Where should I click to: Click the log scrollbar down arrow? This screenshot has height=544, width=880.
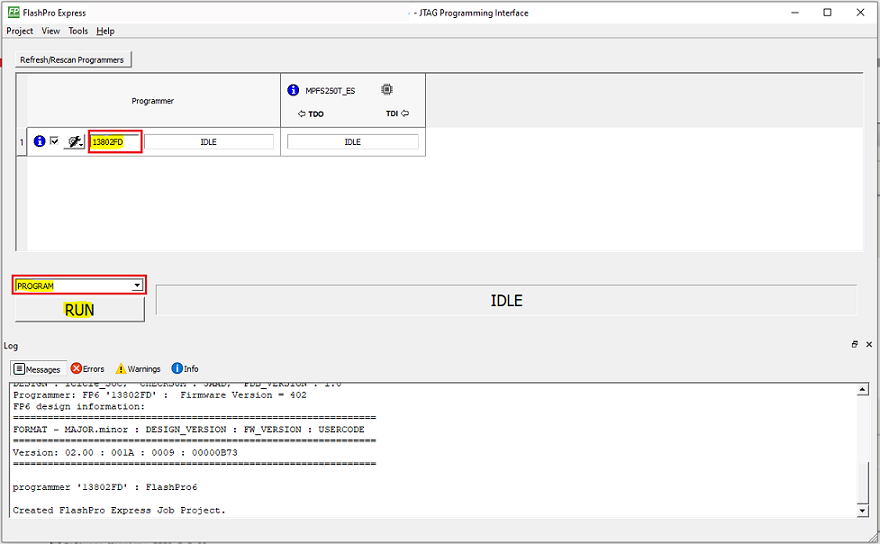click(863, 511)
